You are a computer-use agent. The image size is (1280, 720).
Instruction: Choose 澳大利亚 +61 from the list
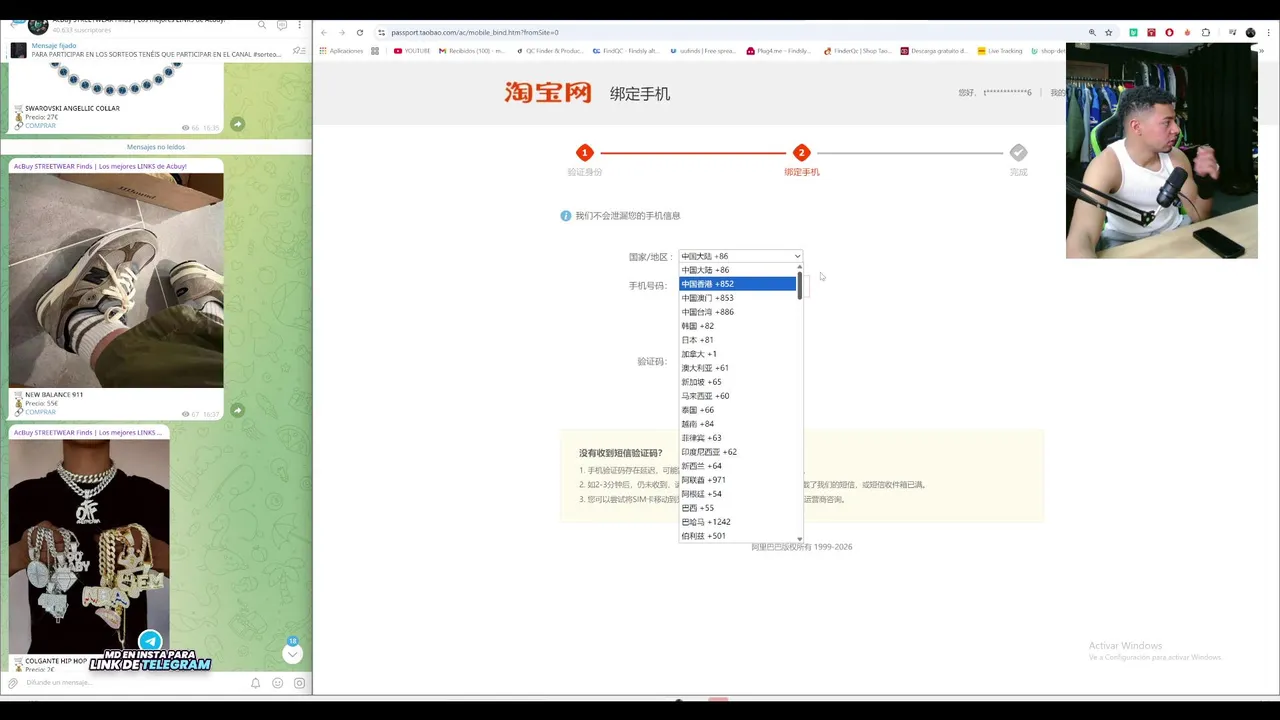(738, 368)
